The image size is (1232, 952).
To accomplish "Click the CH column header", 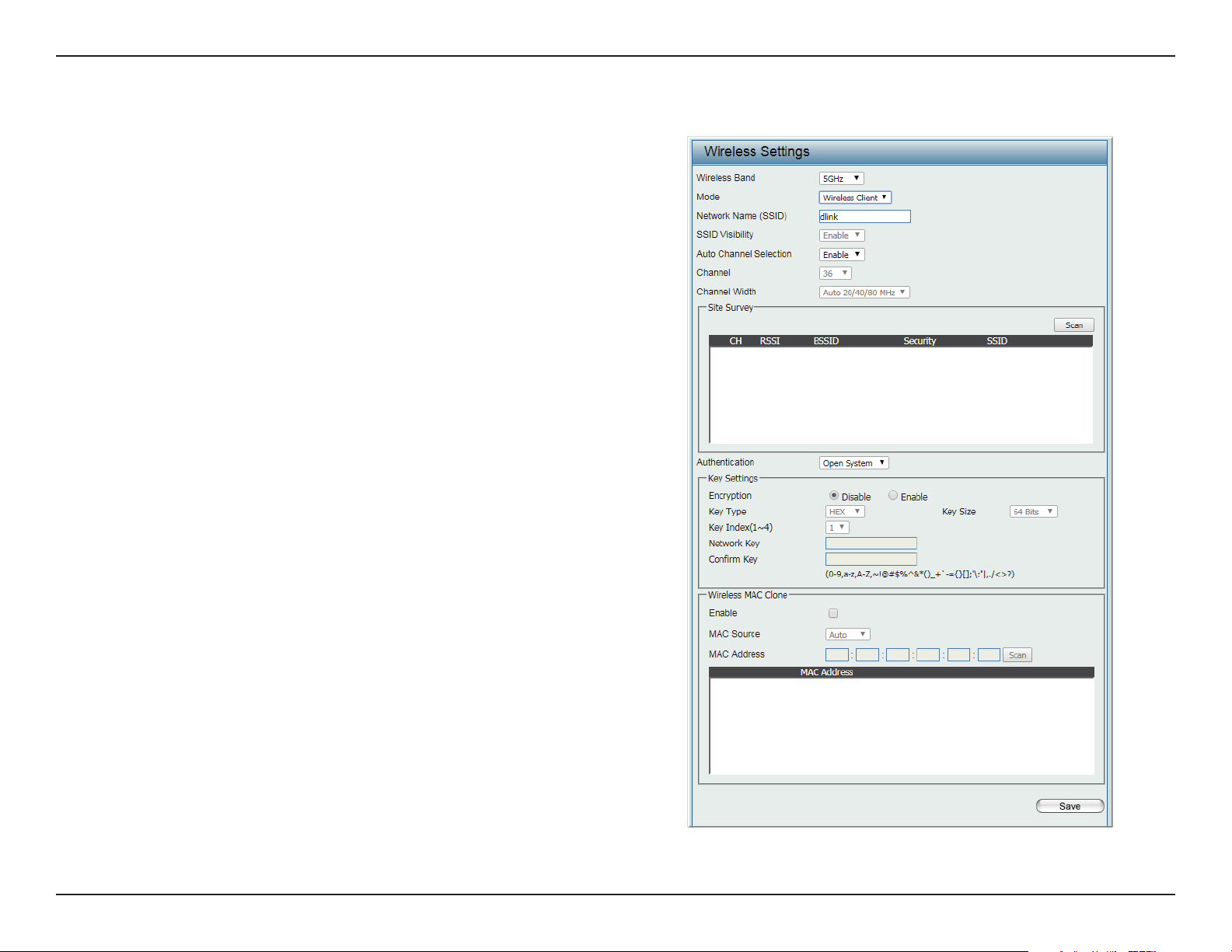I will [735, 341].
